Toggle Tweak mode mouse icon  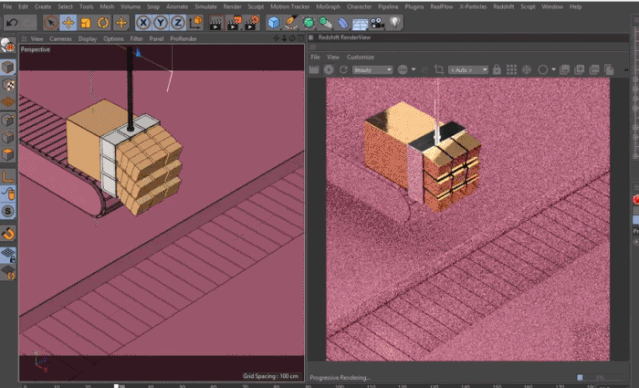[8, 194]
